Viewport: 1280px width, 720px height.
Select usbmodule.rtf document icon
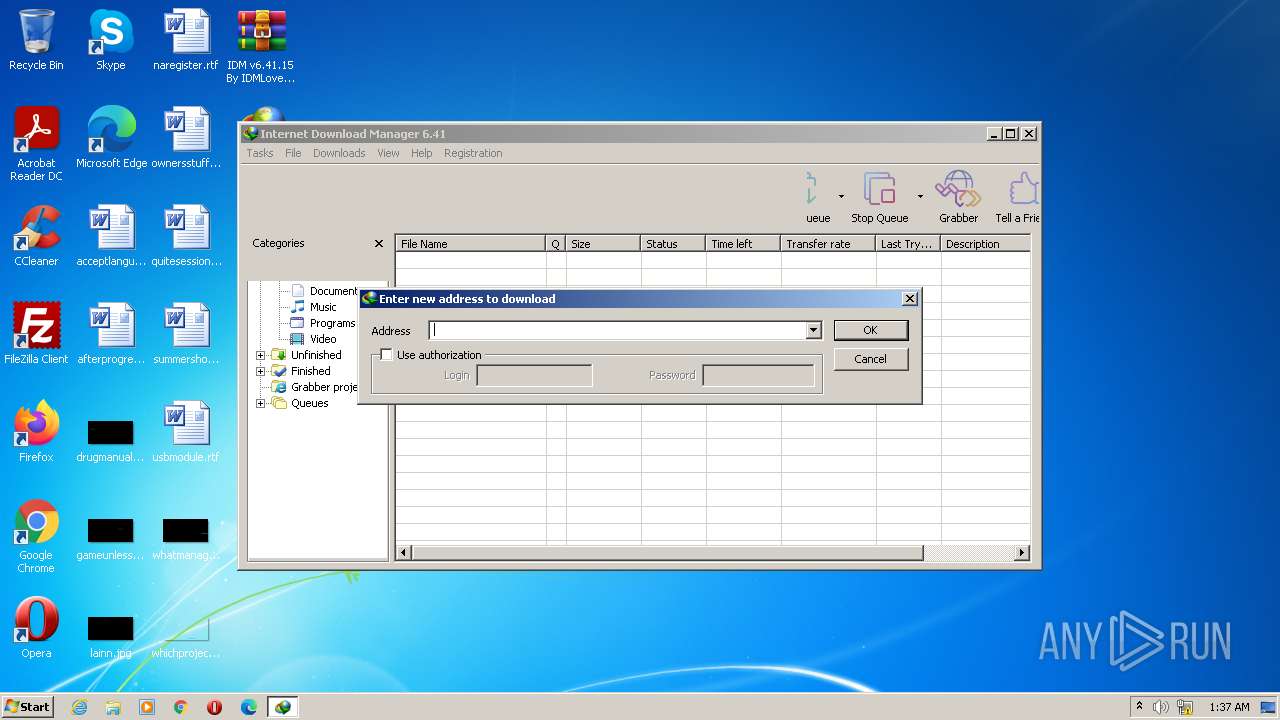tap(186, 424)
